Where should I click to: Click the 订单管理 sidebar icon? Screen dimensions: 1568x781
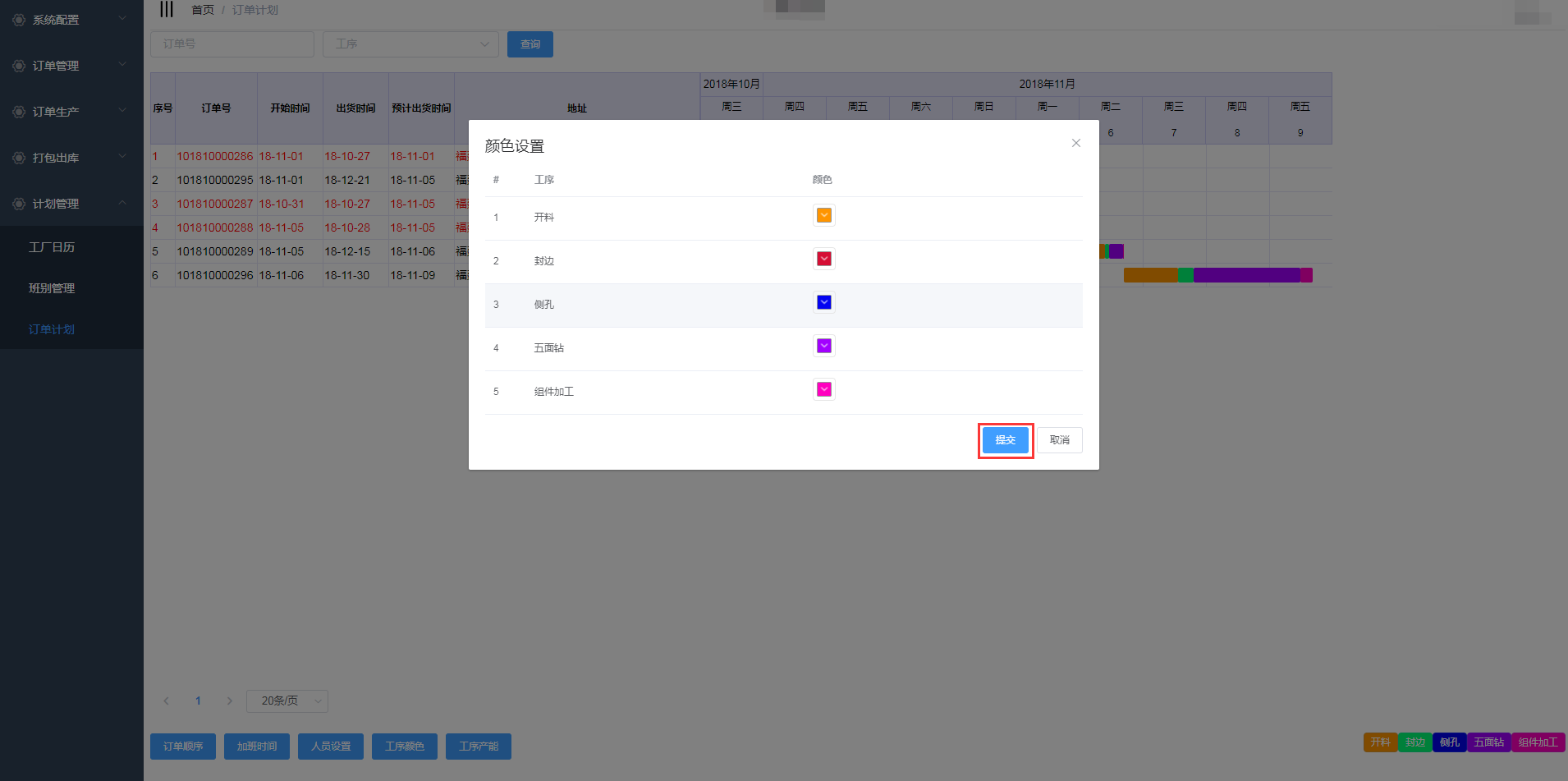(x=19, y=66)
